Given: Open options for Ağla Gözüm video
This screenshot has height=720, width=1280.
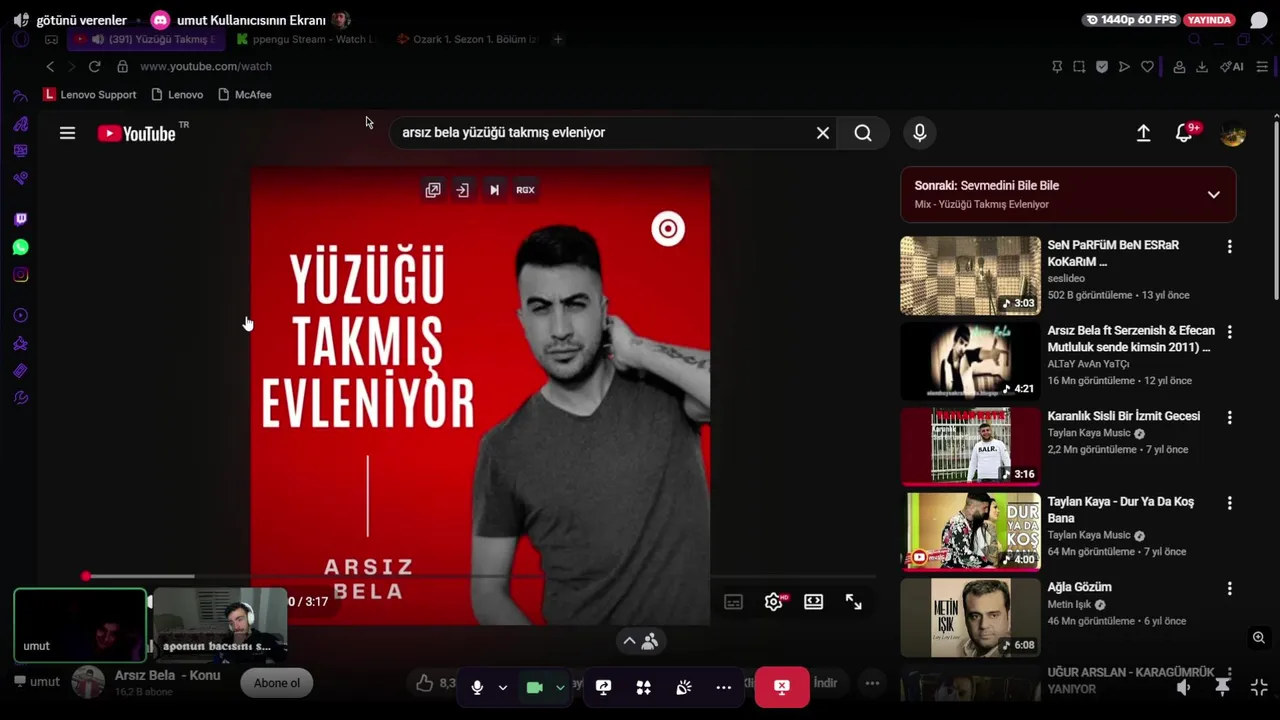Looking at the screenshot, I should (1229, 589).
